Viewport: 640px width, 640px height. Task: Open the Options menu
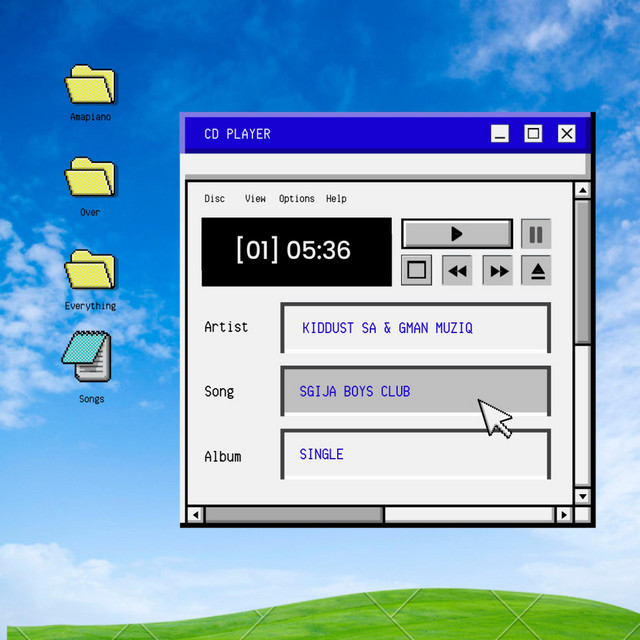tap(296, 199)
